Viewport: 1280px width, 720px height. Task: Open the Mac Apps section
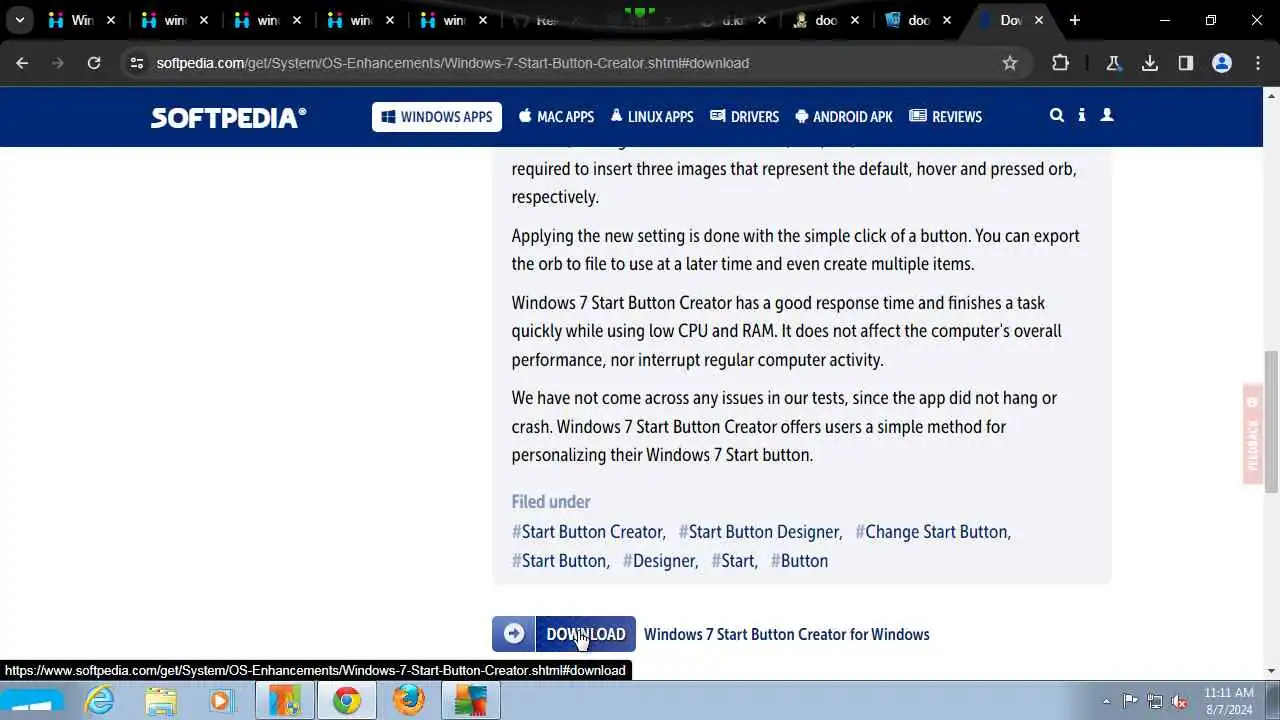click(x=556, y=117)
